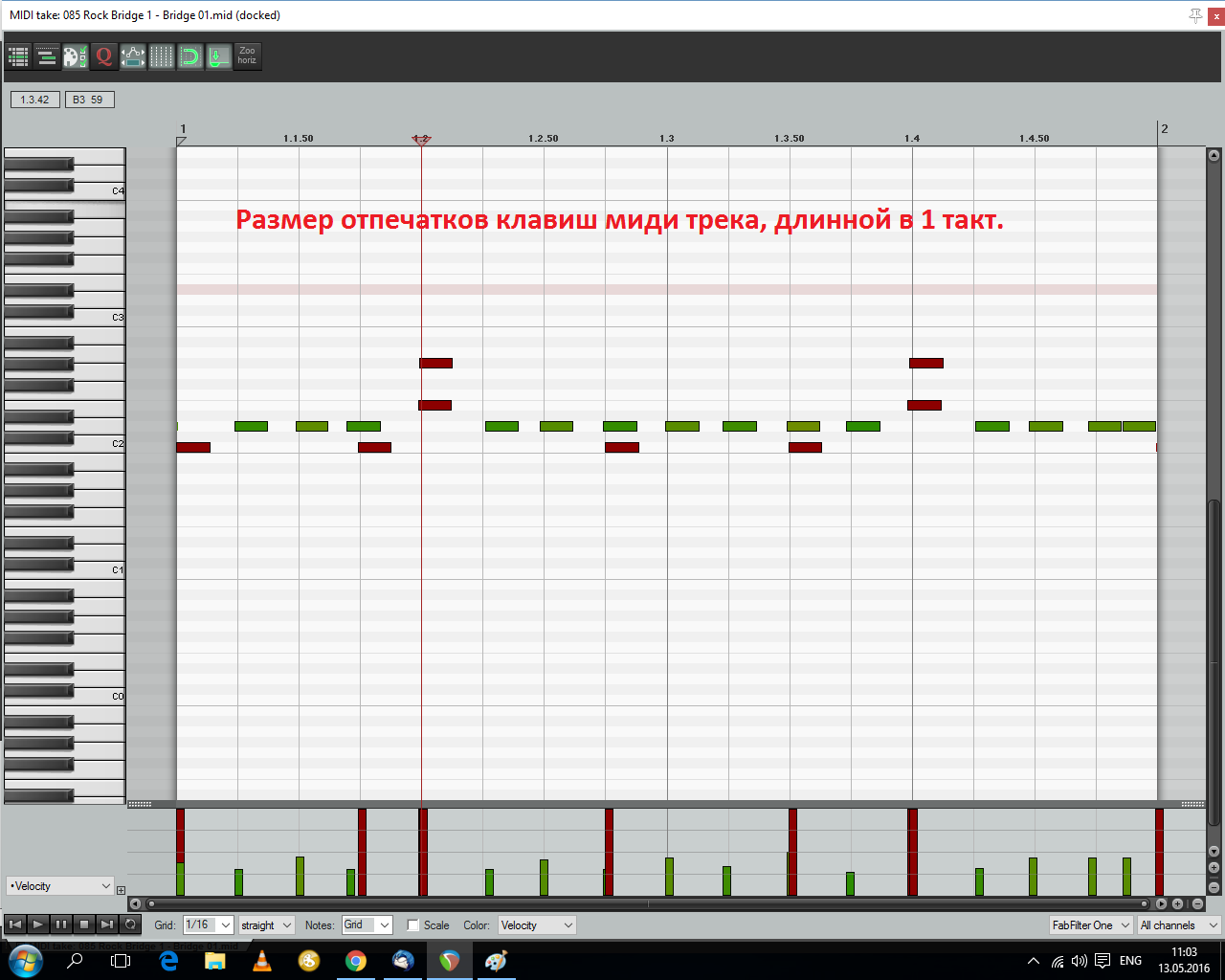Open Windows taskbar search
The width and height of the screenshot is (1225, 980).
[75, 961]
